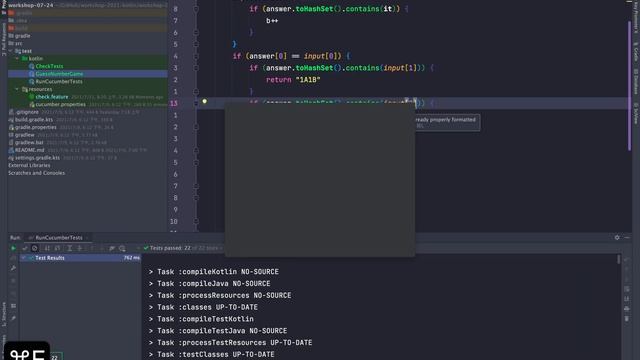Open Pull Requests side tab
The image size is (640, 360).
click(x=4, y=39)
